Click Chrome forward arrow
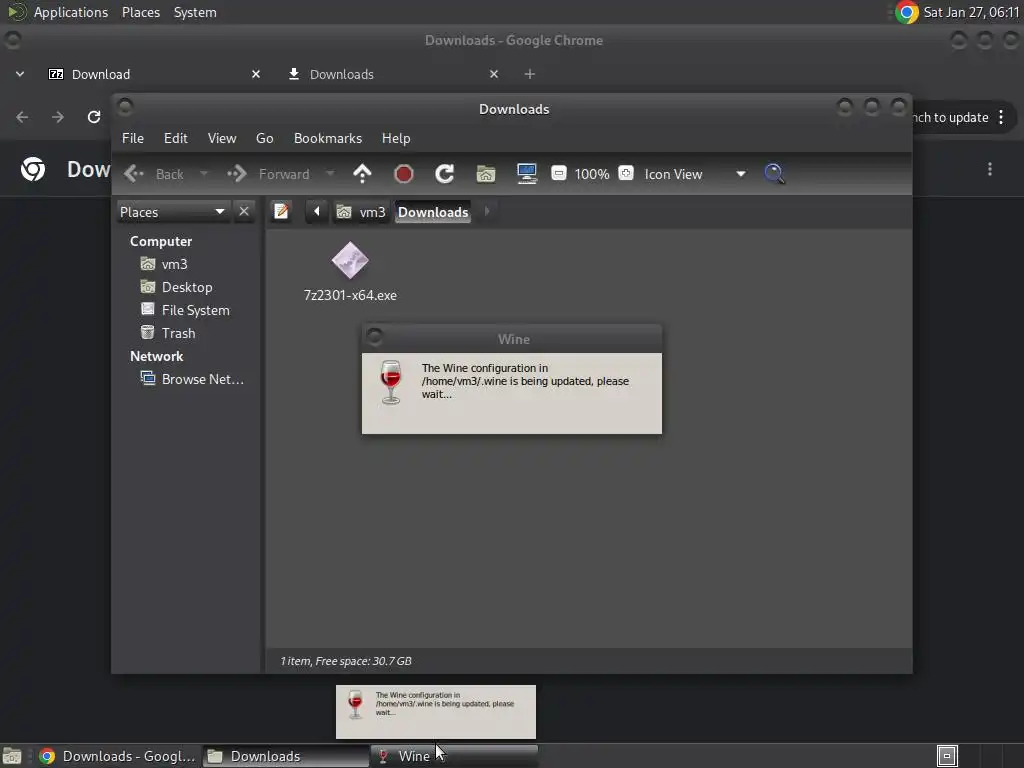 [x=58, y=117]
